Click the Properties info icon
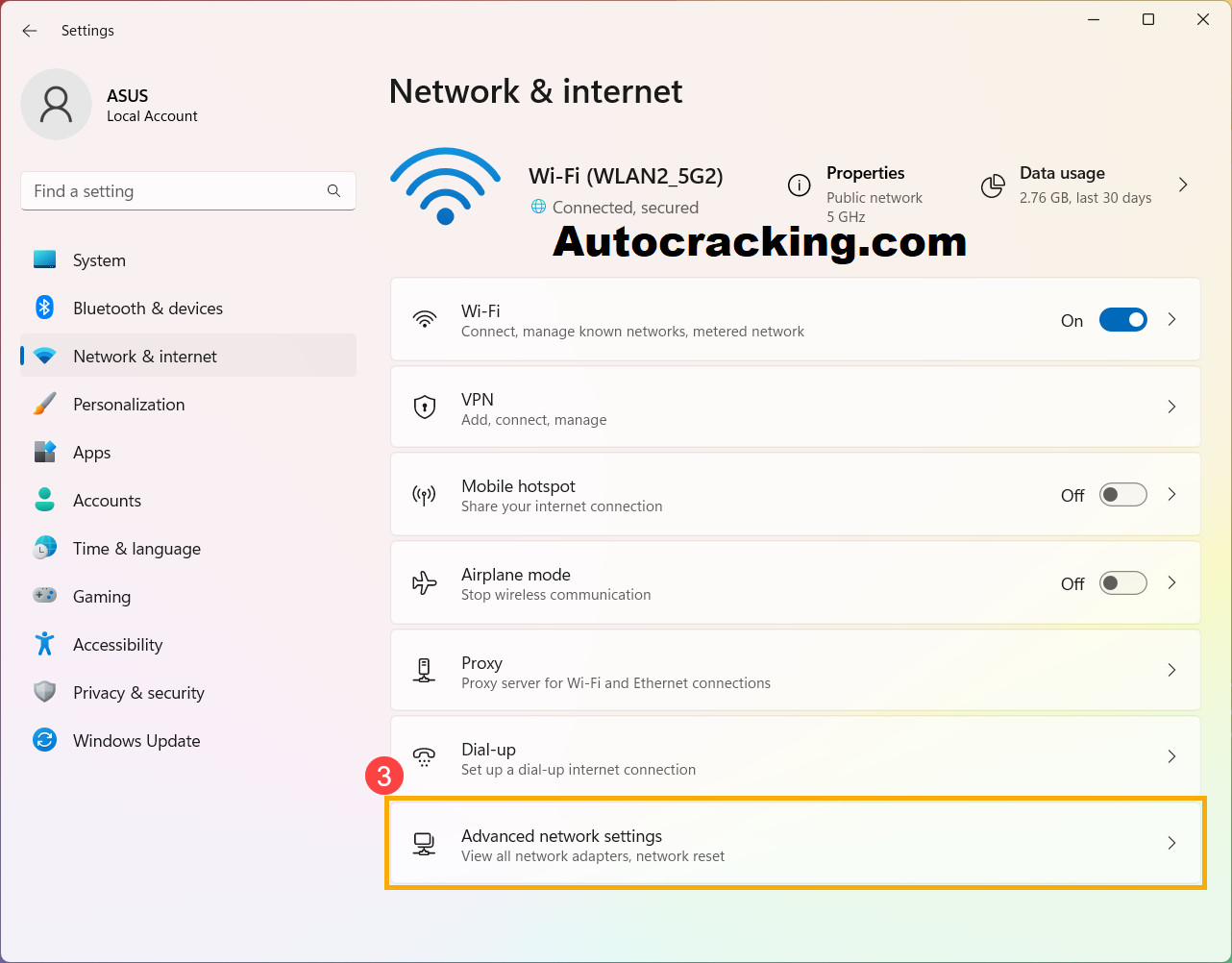The image size is (1232, 963). [800, 185]
